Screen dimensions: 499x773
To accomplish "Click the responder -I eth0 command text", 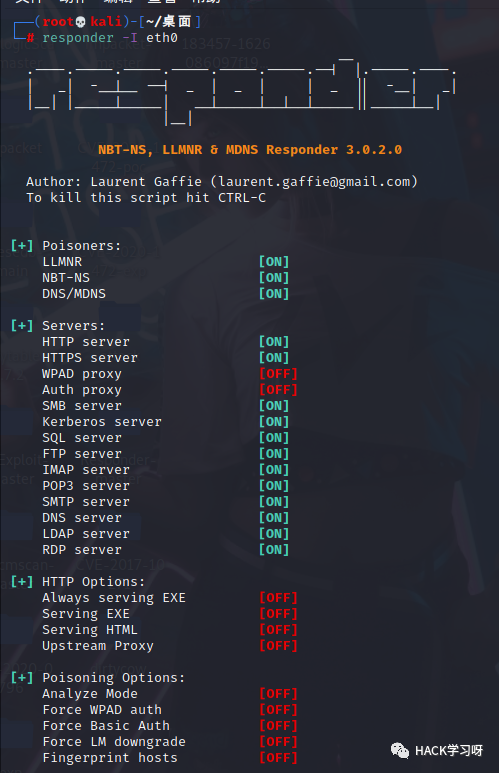I will (x=110, y=38).
